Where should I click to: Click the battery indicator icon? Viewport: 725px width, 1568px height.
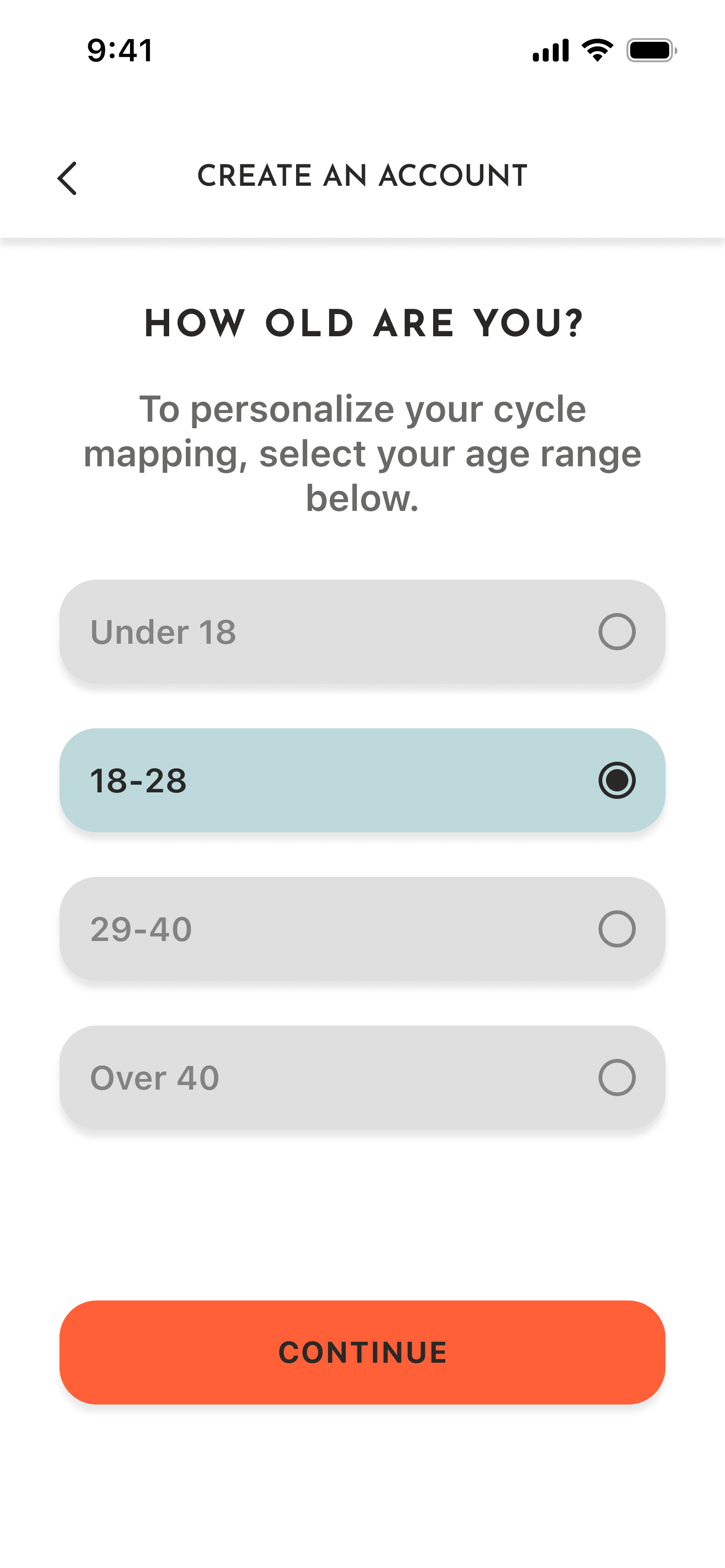click(651, 51)
